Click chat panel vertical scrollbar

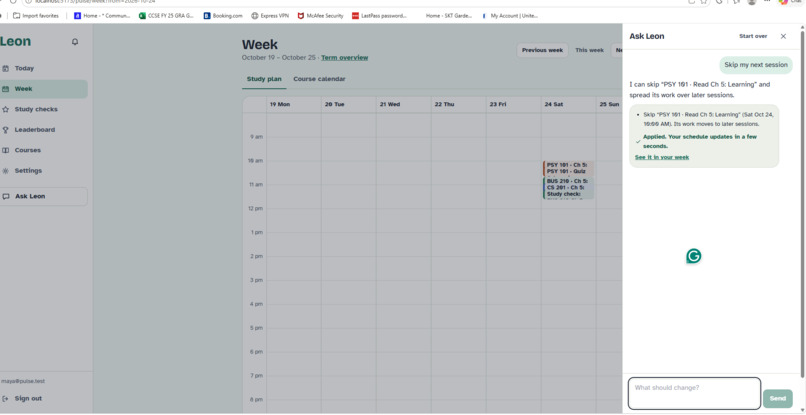pos(801,206)
